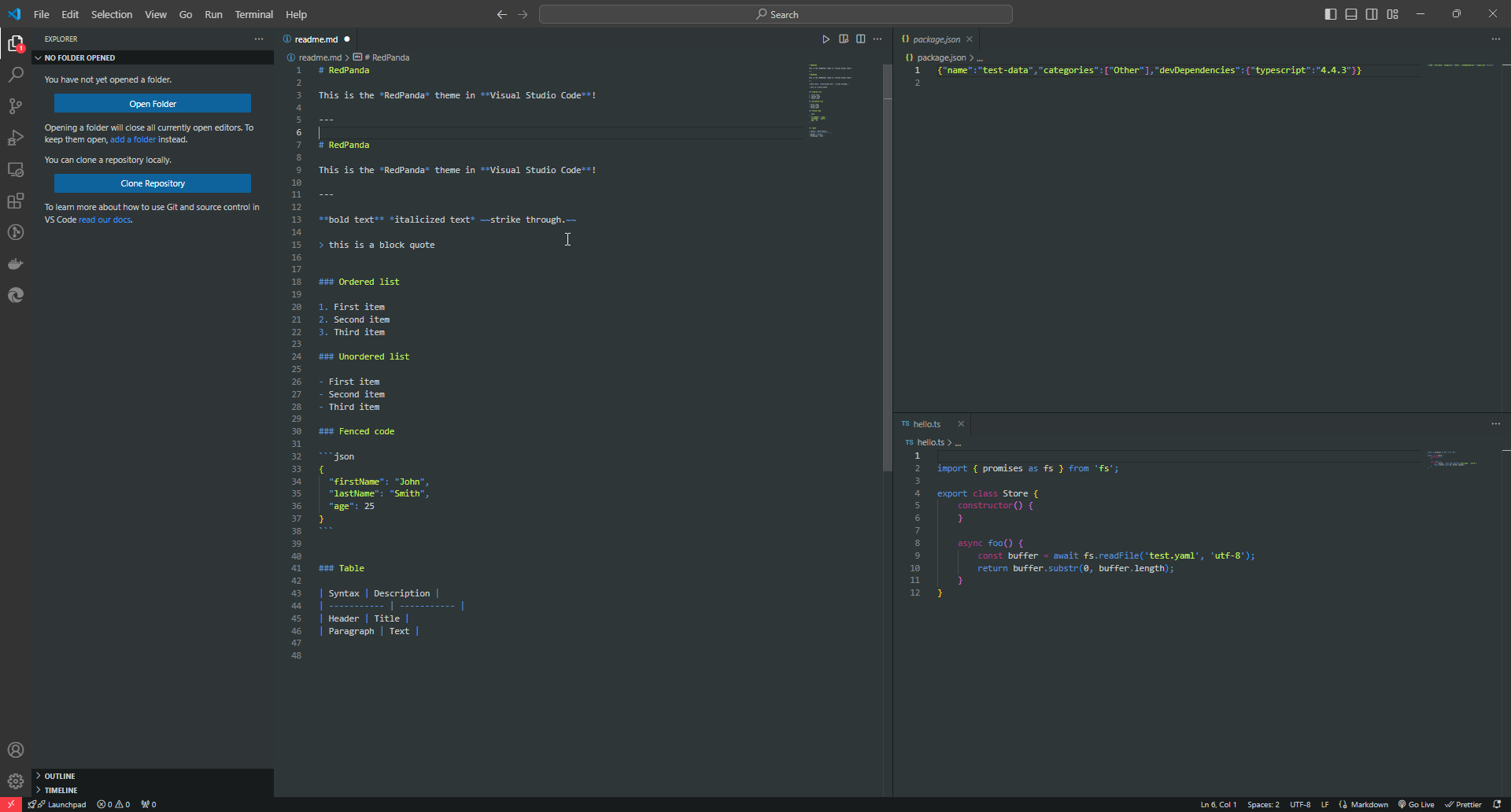Click the VS Code logo in the title bar
Screen dimensions: 1511x812
tap(14, 14)
